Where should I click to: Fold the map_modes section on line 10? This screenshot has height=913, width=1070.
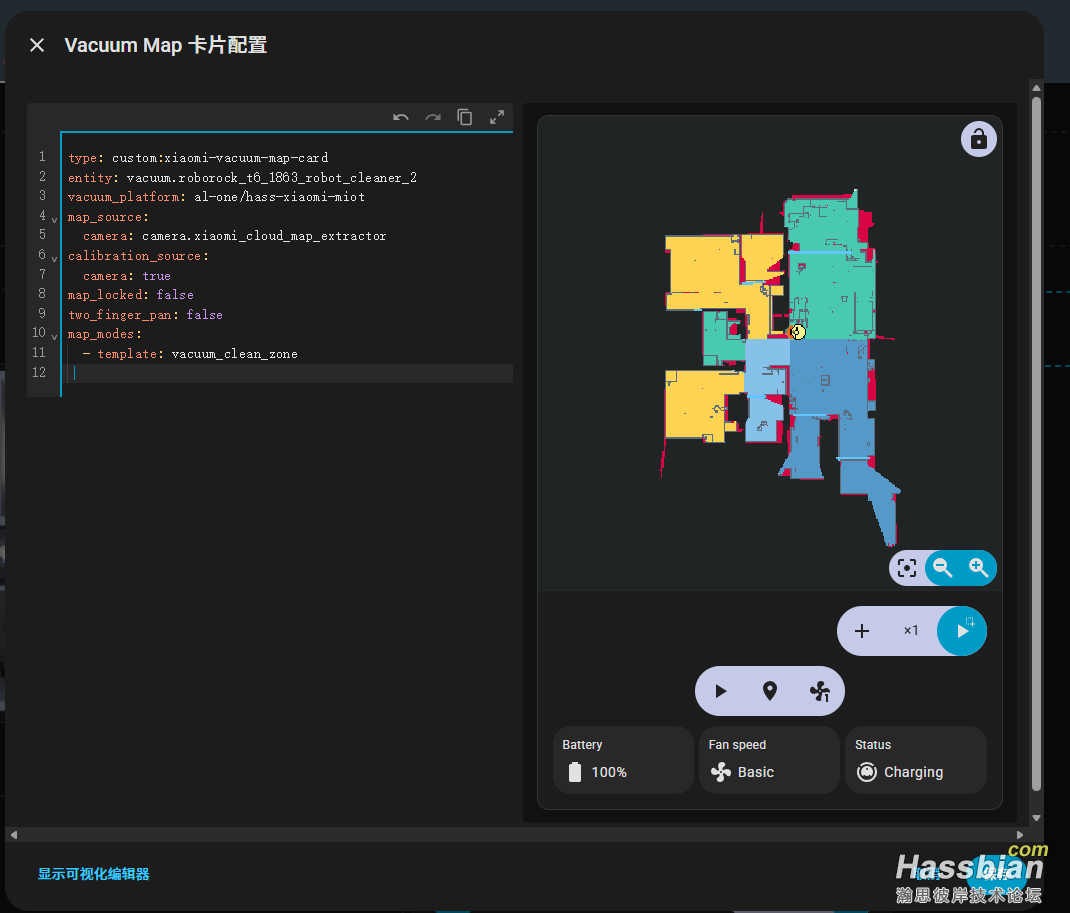pyautogui.click(x=54, y=335)
